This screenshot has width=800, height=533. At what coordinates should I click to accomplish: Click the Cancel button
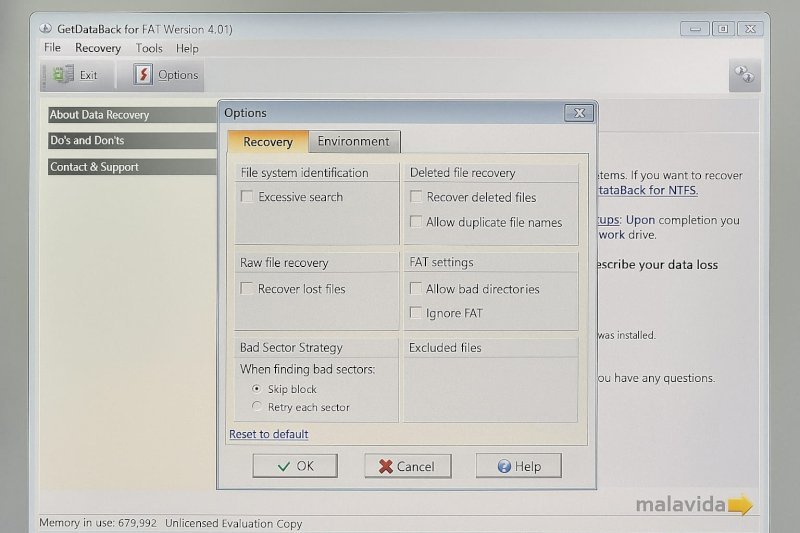click(x=407, y=466)
